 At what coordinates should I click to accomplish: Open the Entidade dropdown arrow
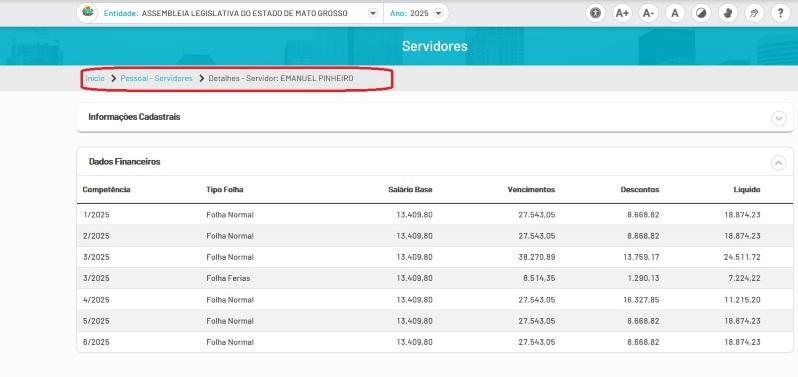pos(373,13)
